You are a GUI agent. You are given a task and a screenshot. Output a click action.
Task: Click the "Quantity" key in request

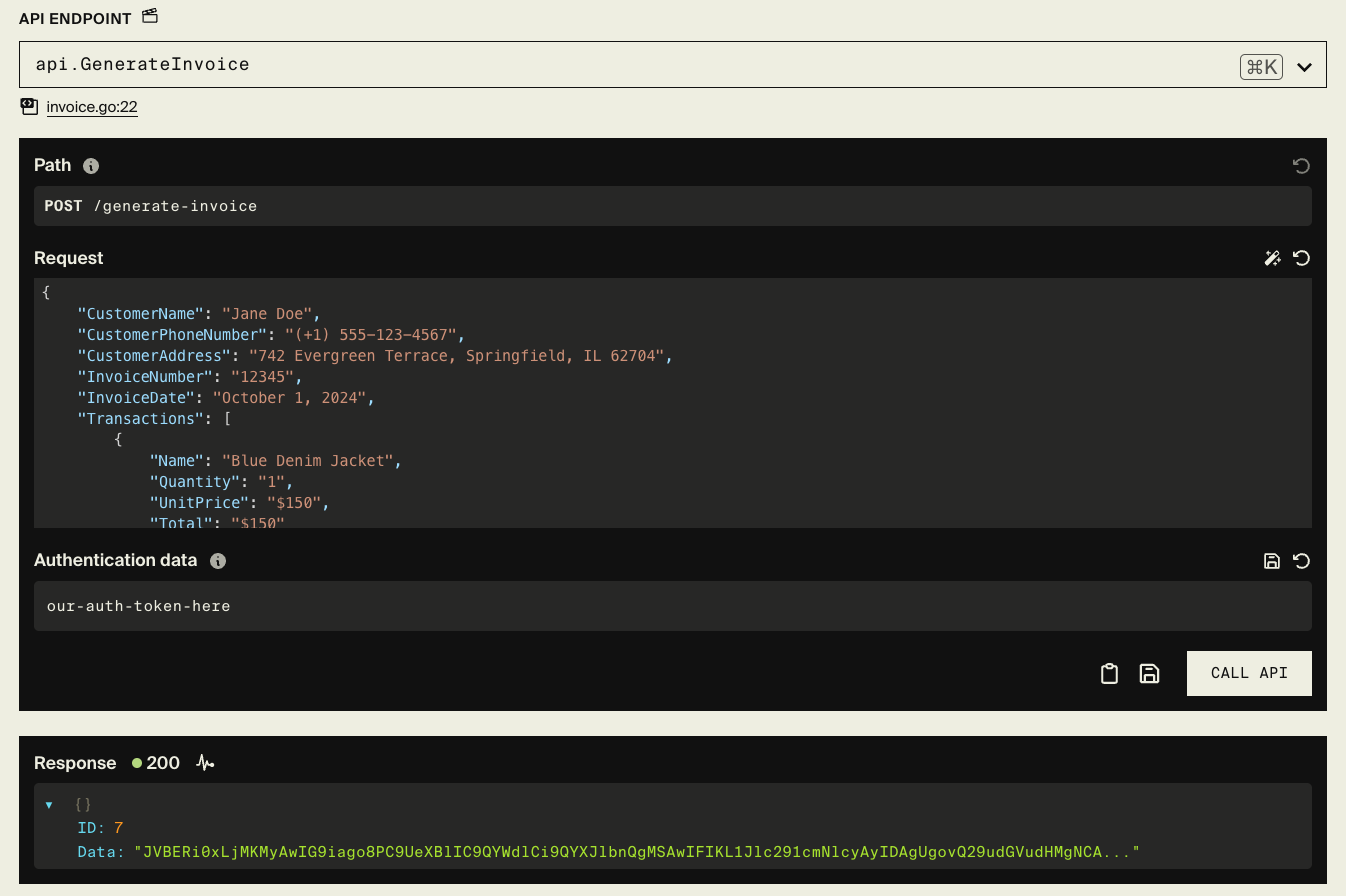point(194,482)
